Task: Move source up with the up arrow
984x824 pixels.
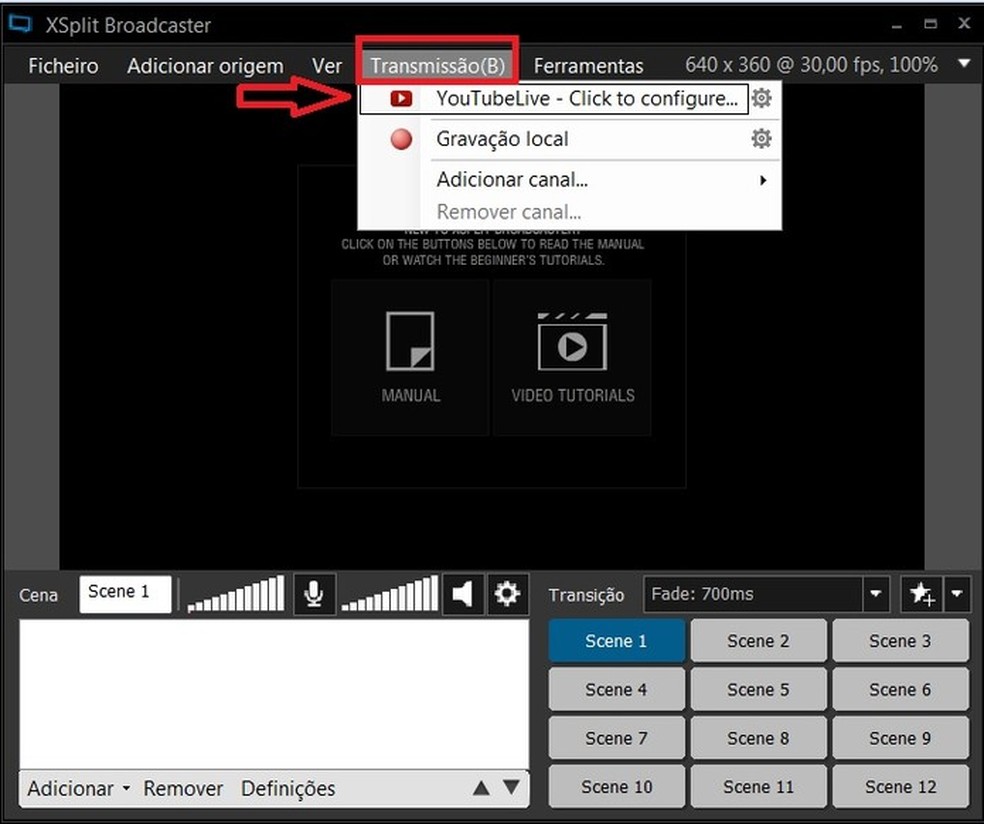Action: [x=481, y=788]
